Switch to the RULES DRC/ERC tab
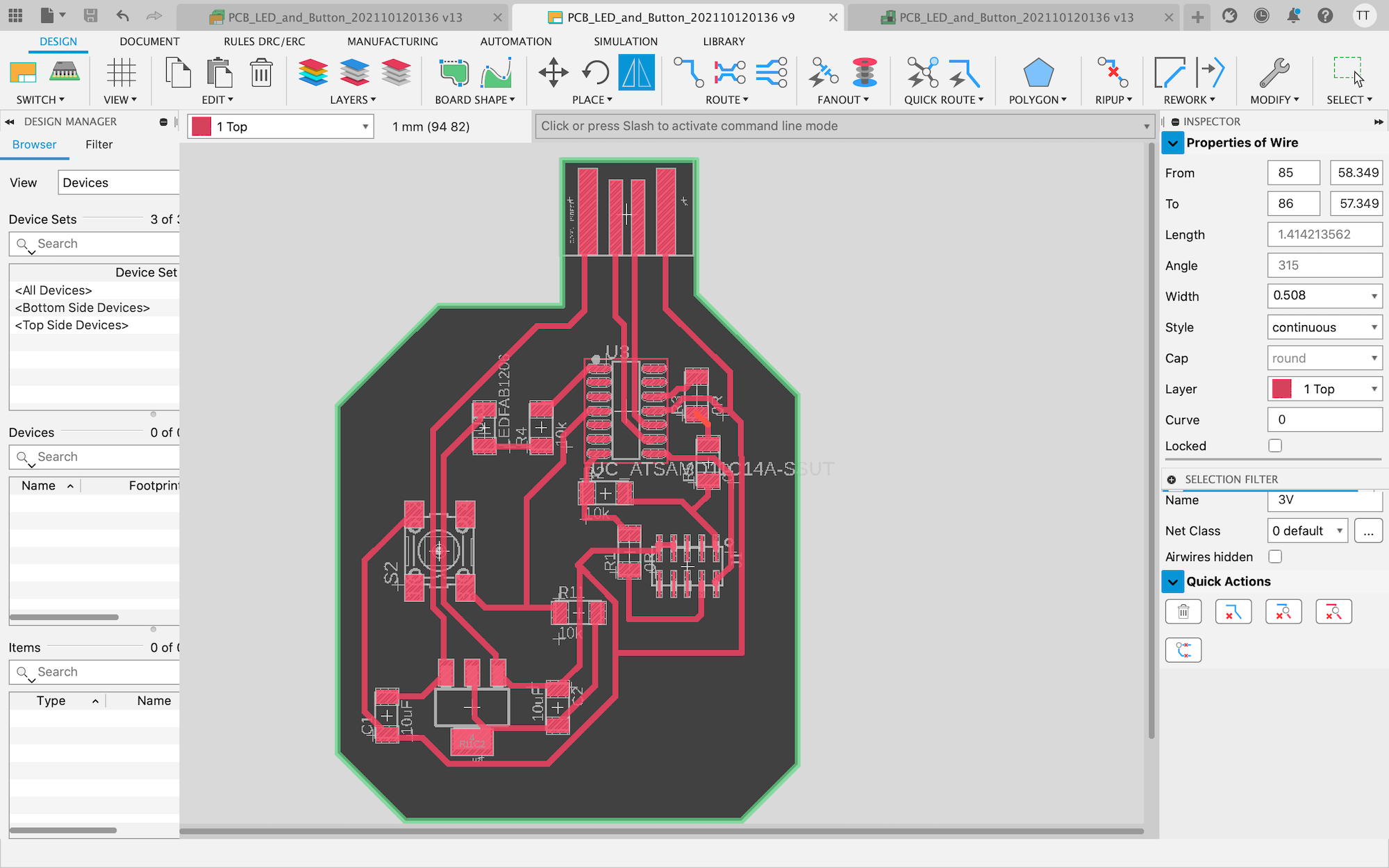Screen dimensions: 1389x868 264,41
